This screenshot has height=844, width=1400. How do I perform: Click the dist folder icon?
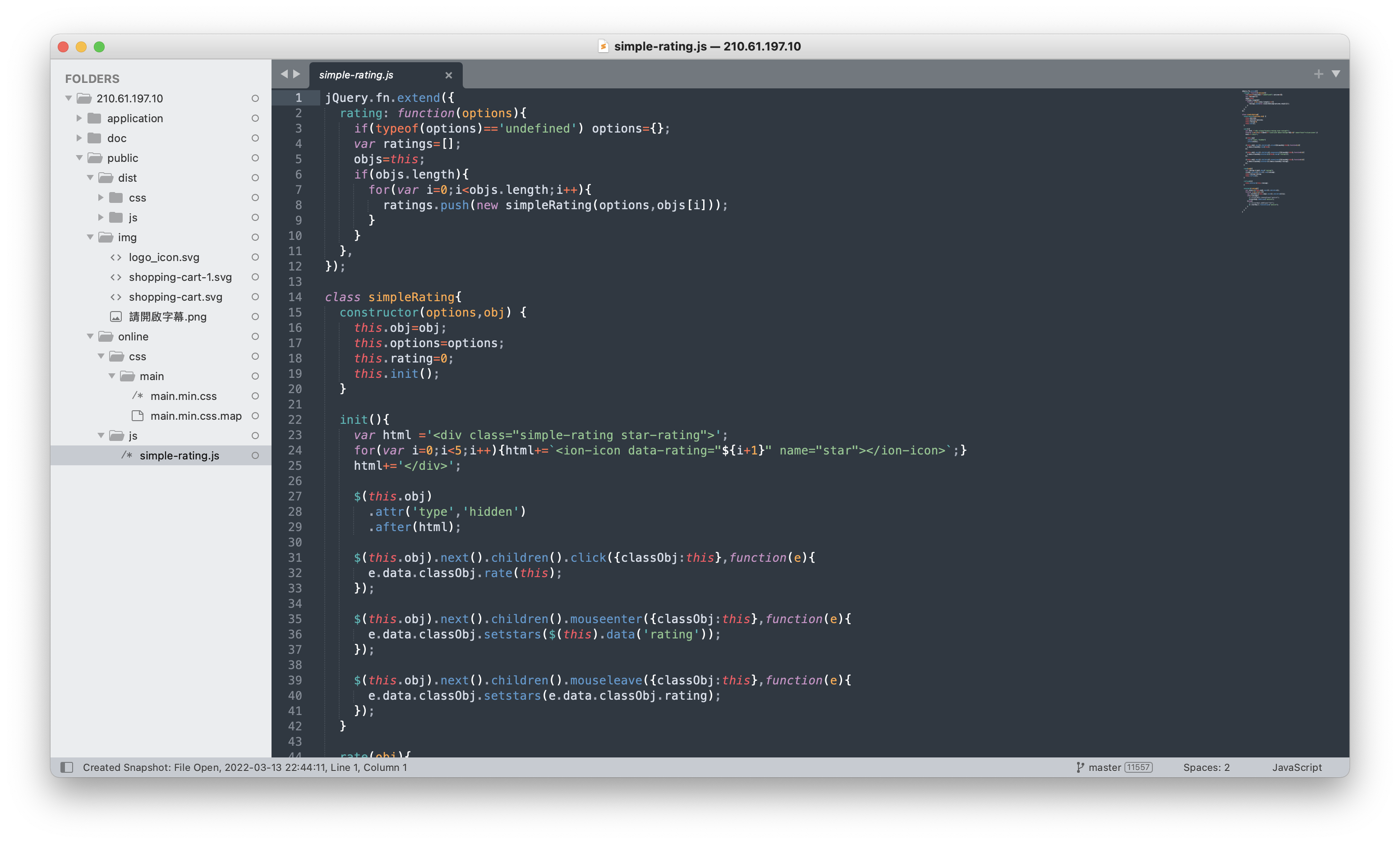106,178
